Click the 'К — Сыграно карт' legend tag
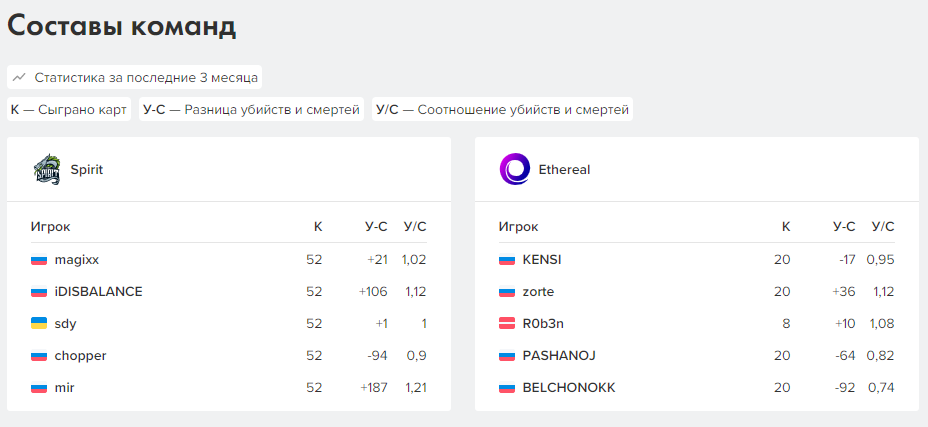Viewport: 928px width, 427px height. [x=69, y=110]
